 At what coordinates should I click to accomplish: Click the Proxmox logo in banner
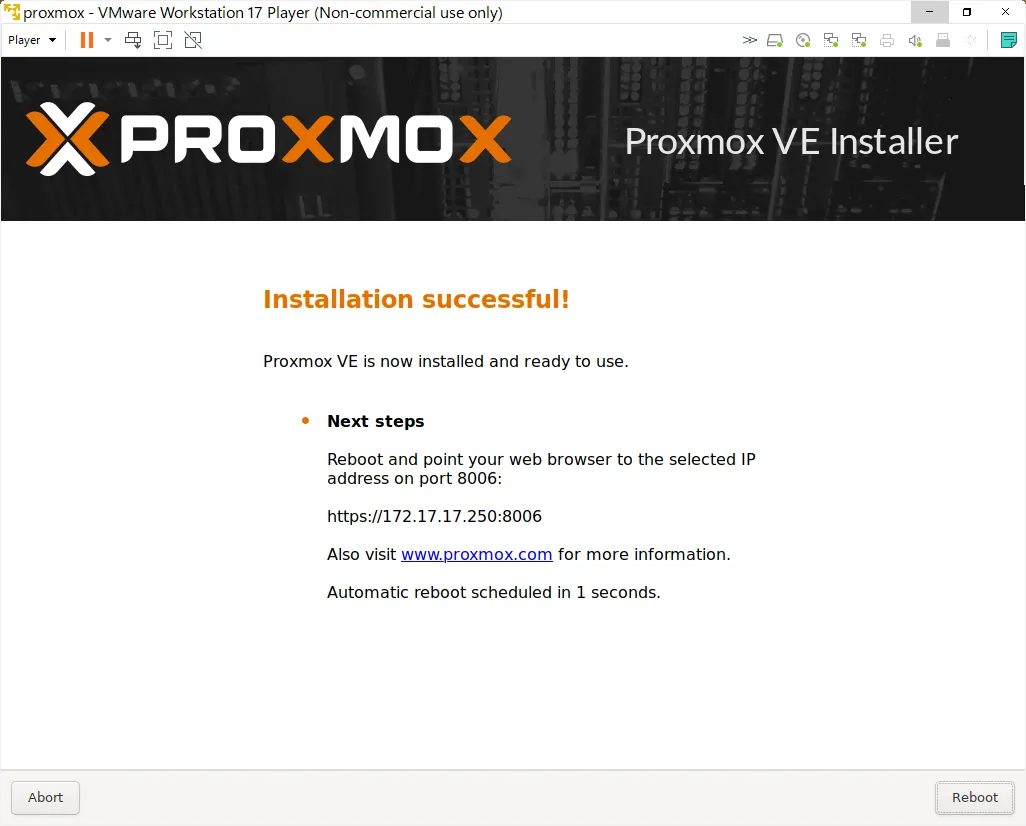click(268, 139)
